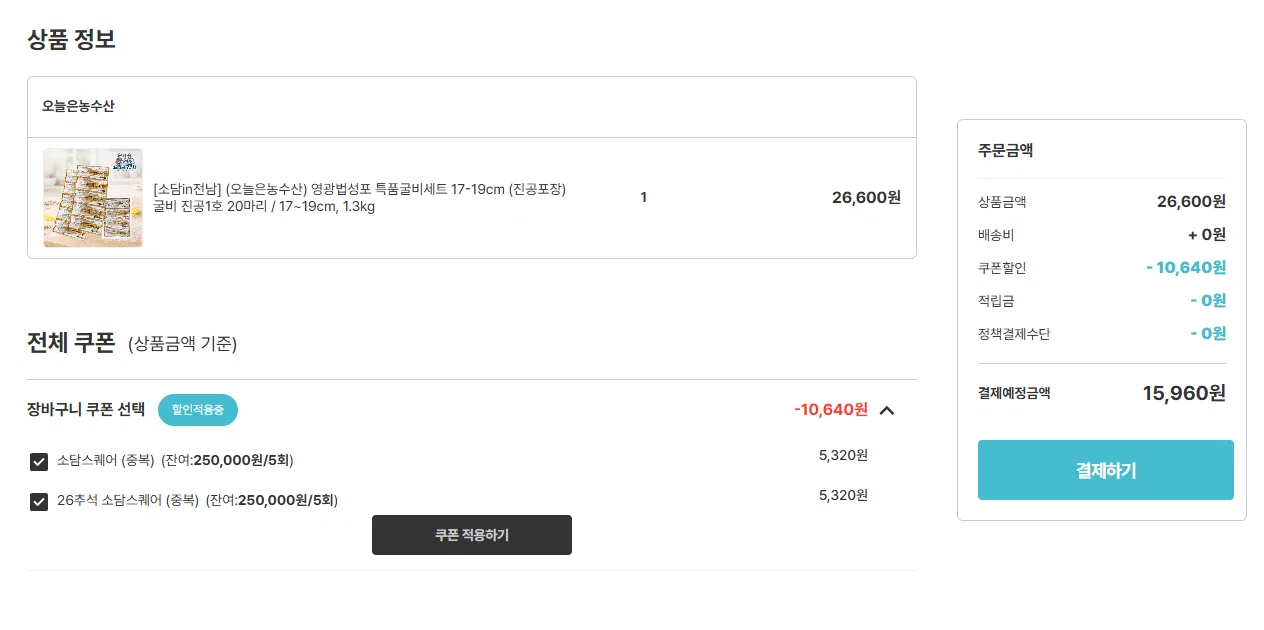Click the 쿠폰할인 row in order summary
Image resolution: width=1264 pixels, height=630 pixels.
[x=1102, y=268]
